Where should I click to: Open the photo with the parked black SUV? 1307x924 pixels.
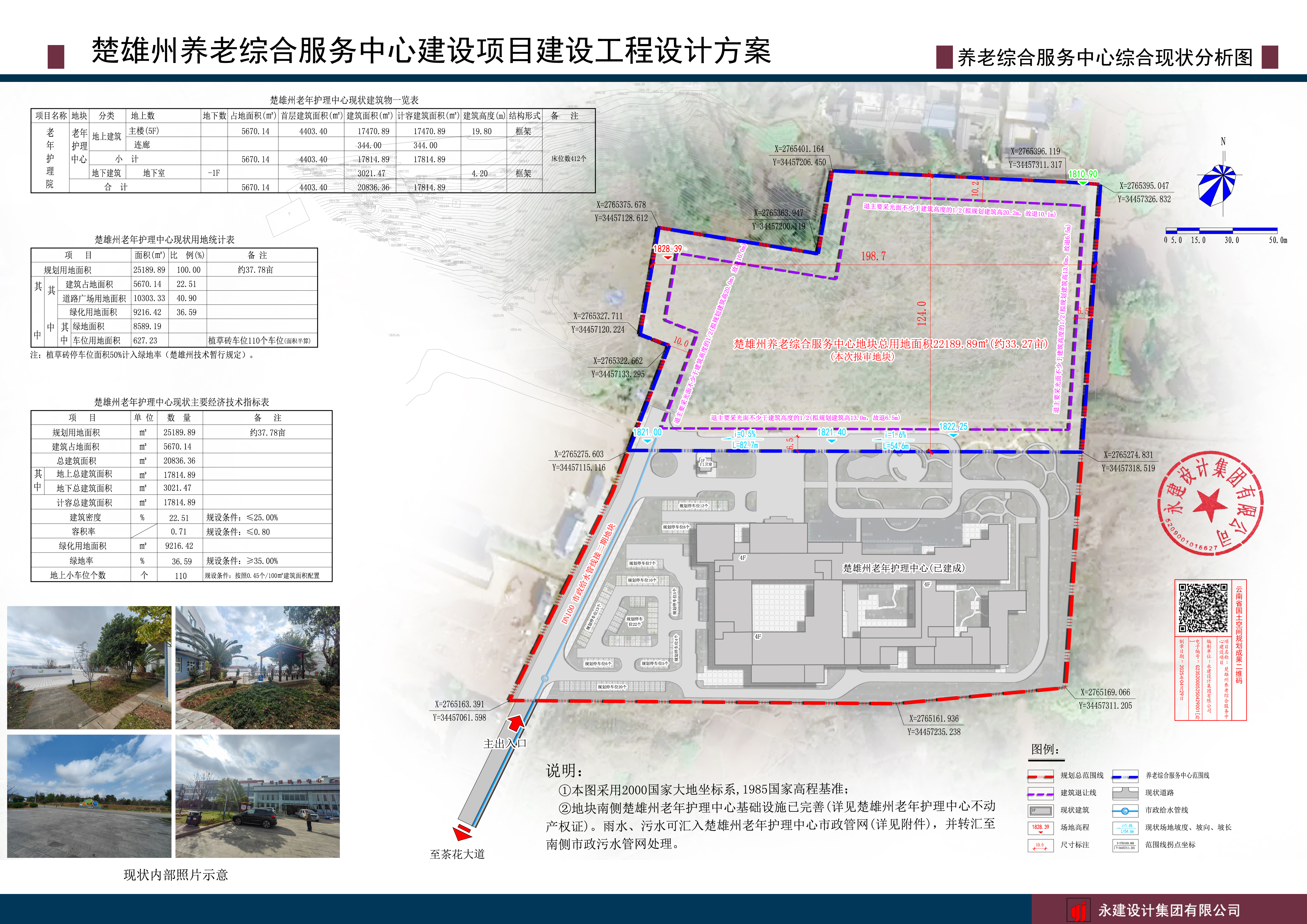click(257, 796)
